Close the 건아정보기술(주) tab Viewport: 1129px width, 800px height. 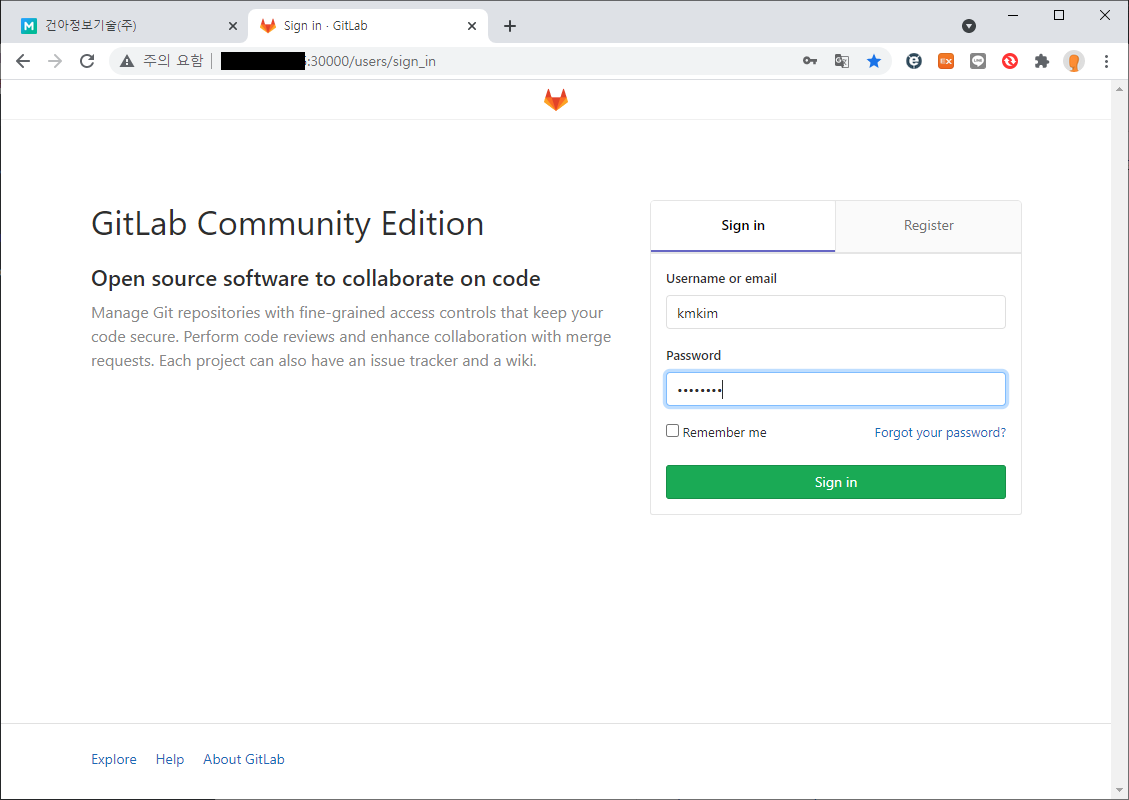(233, 26)
